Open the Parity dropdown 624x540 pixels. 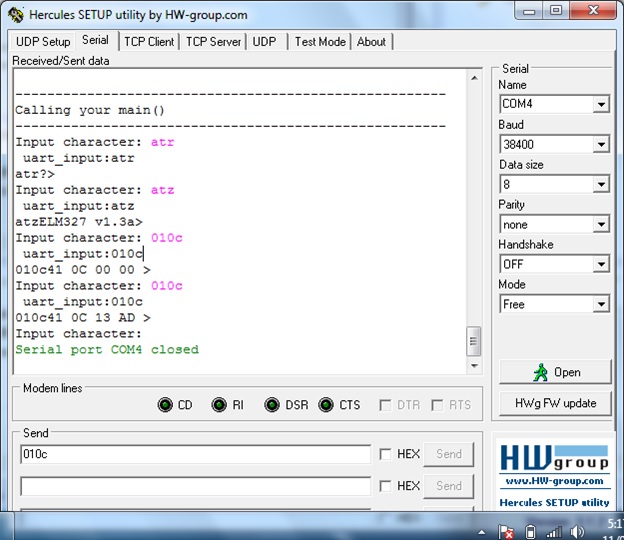pos(601,224)
